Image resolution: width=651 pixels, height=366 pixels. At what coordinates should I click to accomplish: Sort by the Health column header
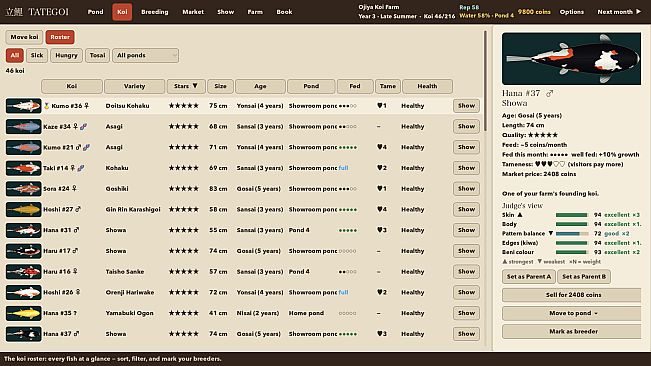427,86
